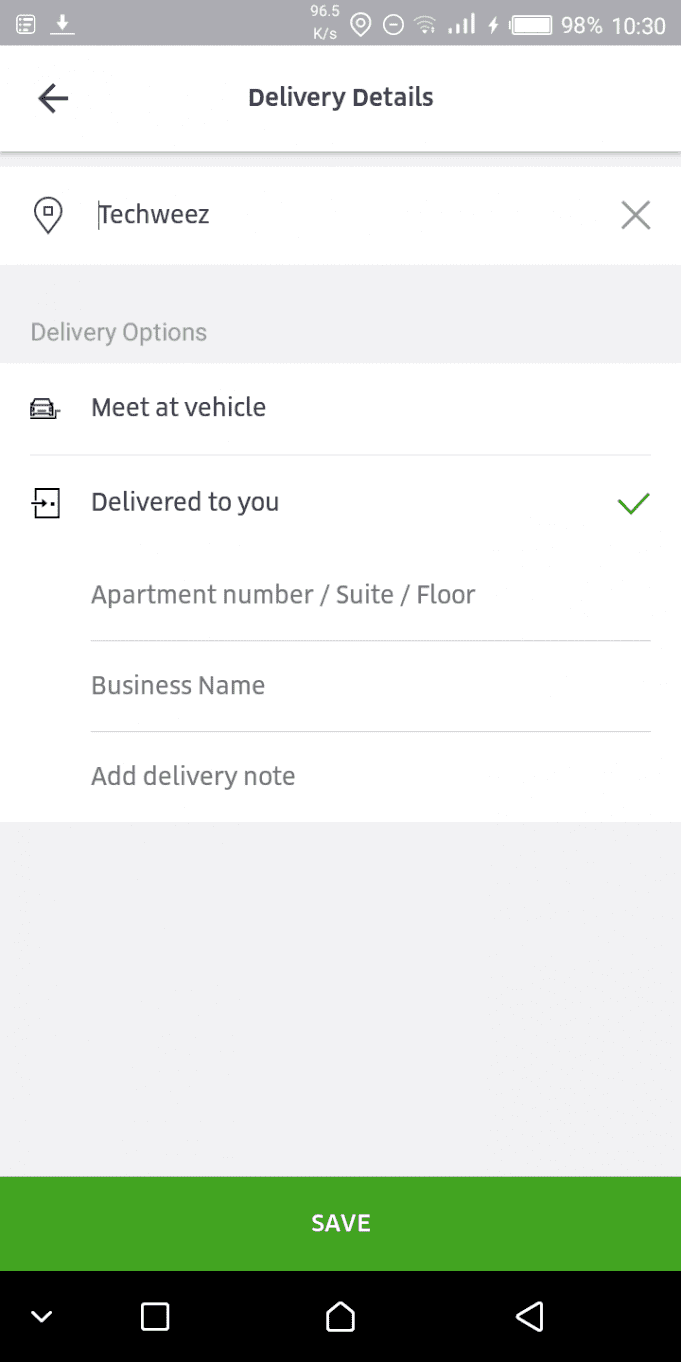Tap the download icon in status bar
This screenshot has height=1362, width=681.
pyautogui.click(x=63, y=23)
